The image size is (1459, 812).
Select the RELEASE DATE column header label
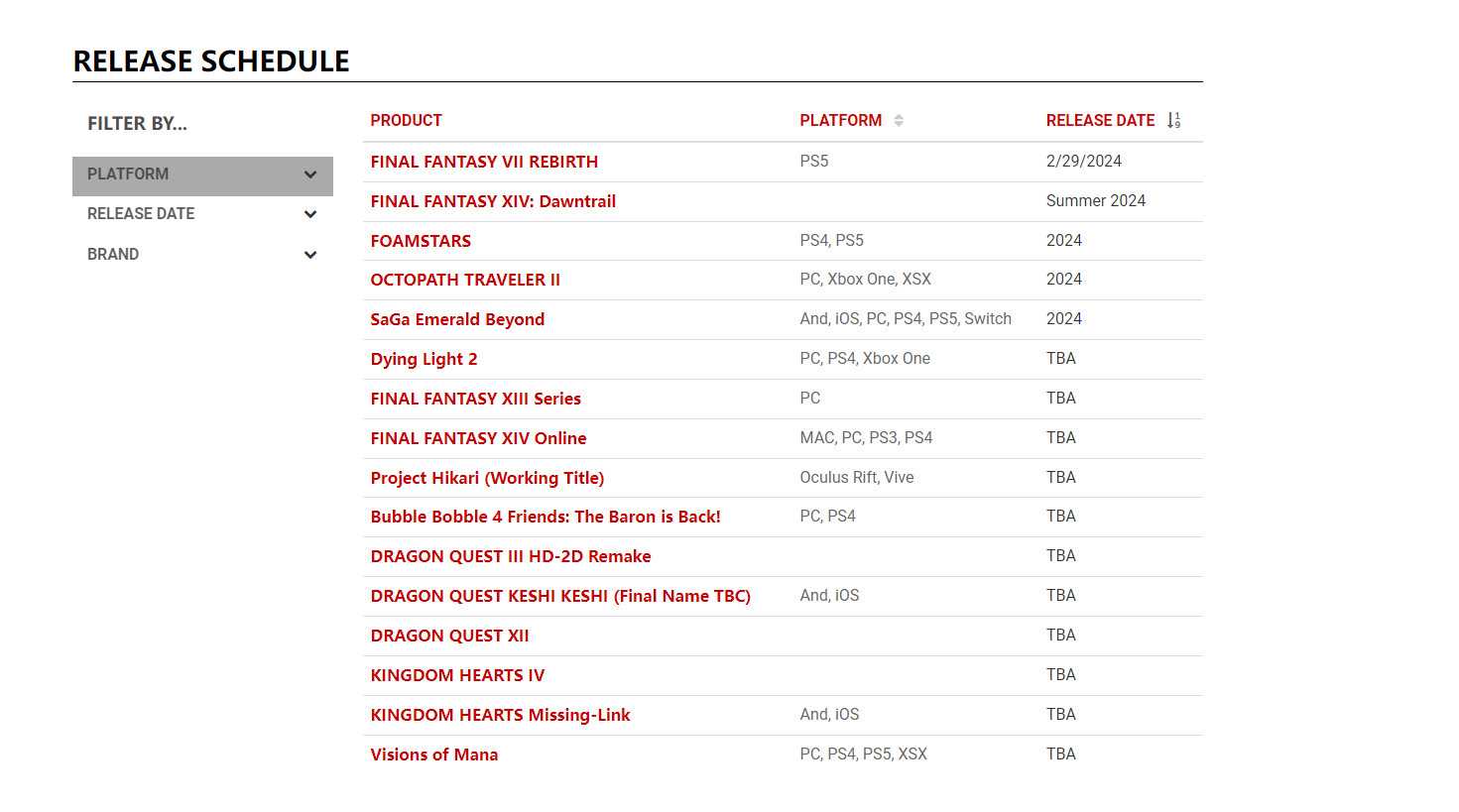click(1100, 121)
